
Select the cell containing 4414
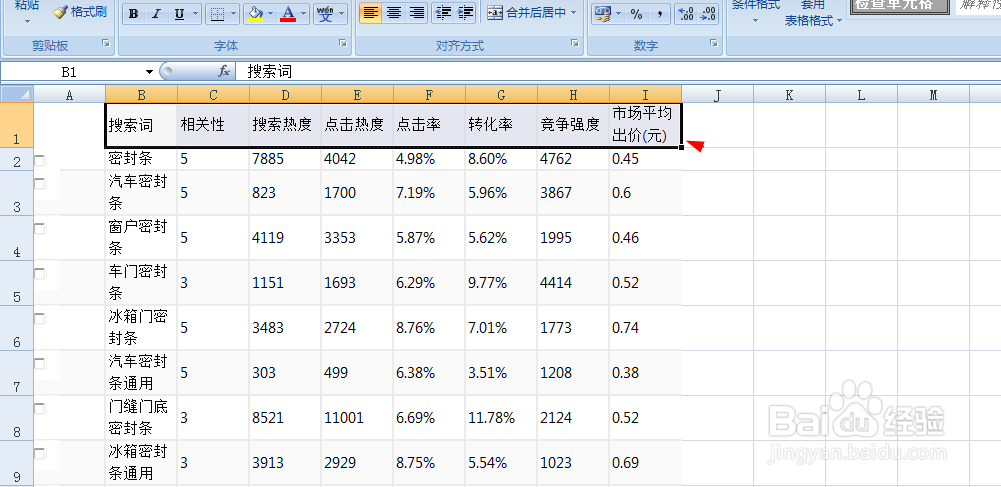573,282
